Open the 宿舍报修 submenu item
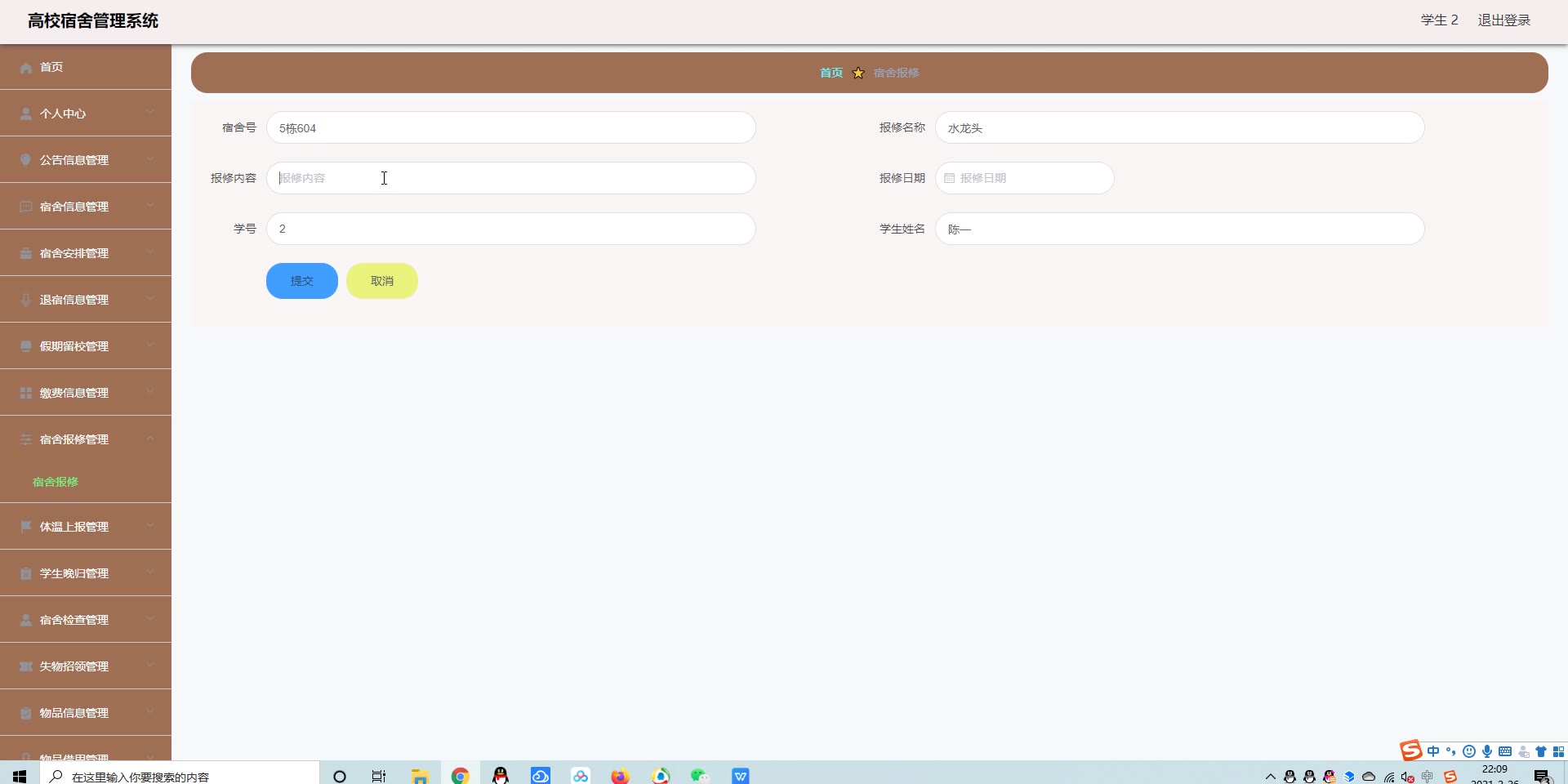The width and height of the screenshot is (1568, 784). [56, 482]
